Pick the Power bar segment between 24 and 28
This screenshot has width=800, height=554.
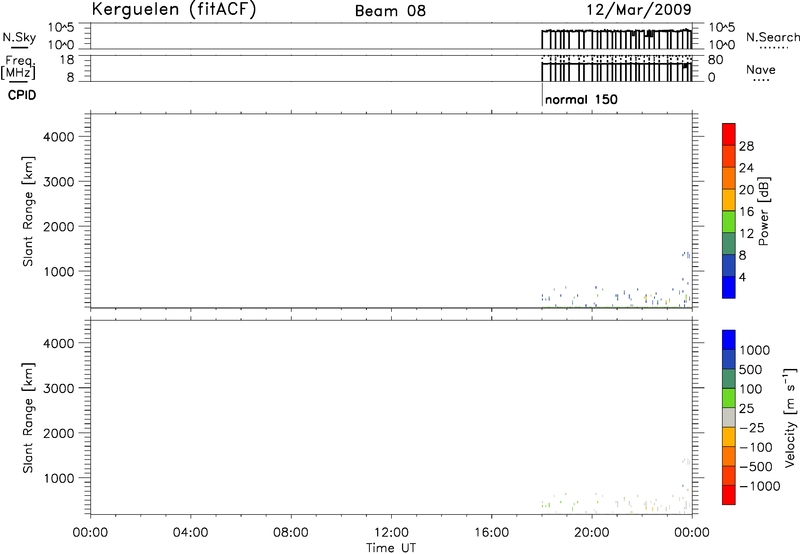729,156
